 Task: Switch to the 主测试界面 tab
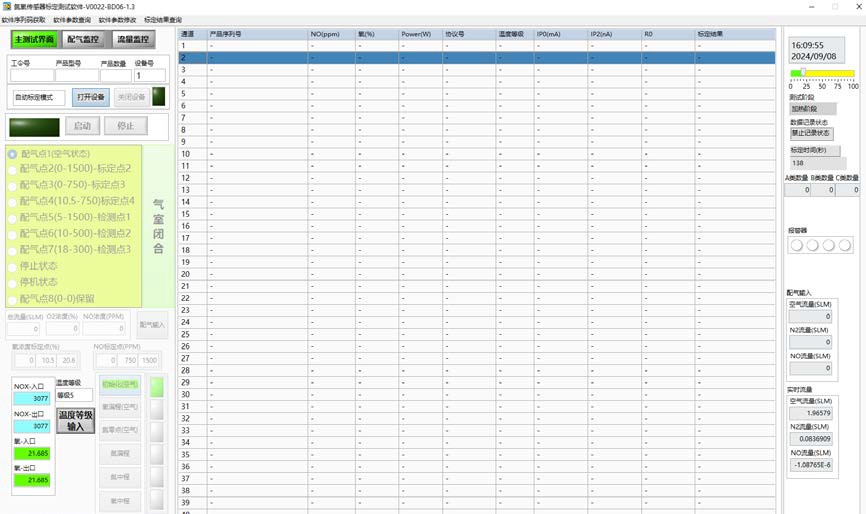[x=34, y=39]
